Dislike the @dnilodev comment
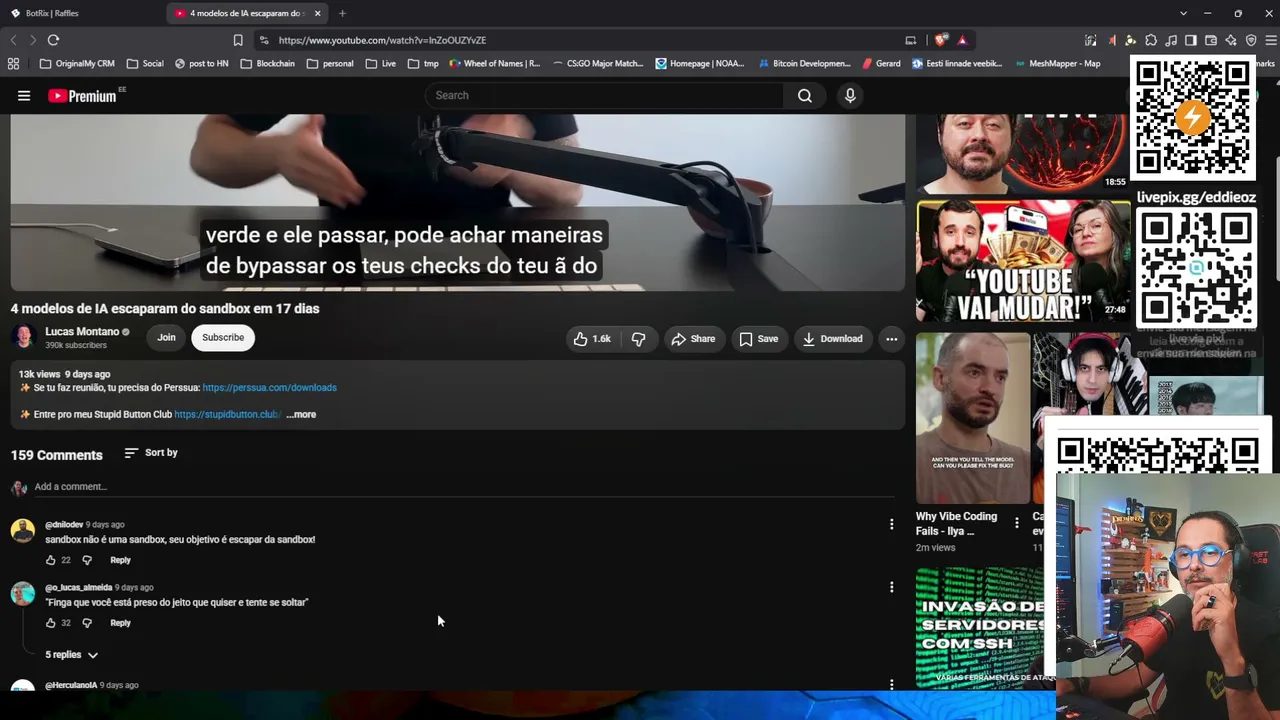 pyautogui.click(x=87, y=560)
